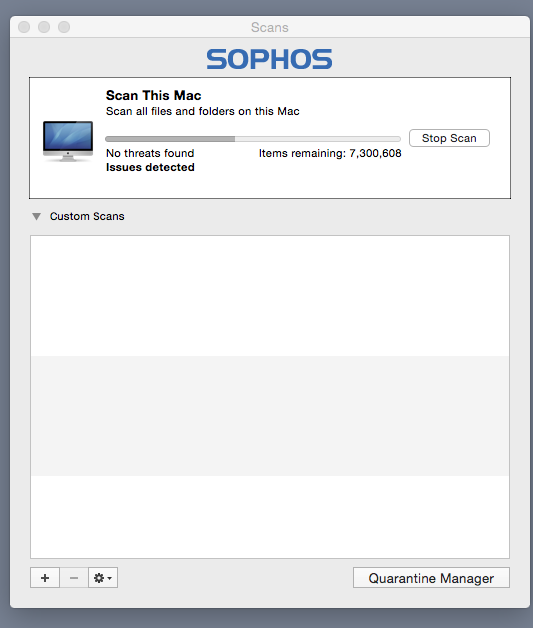Click the No threats found status
The image size is (533, 628).
click(x=150, y=153)
